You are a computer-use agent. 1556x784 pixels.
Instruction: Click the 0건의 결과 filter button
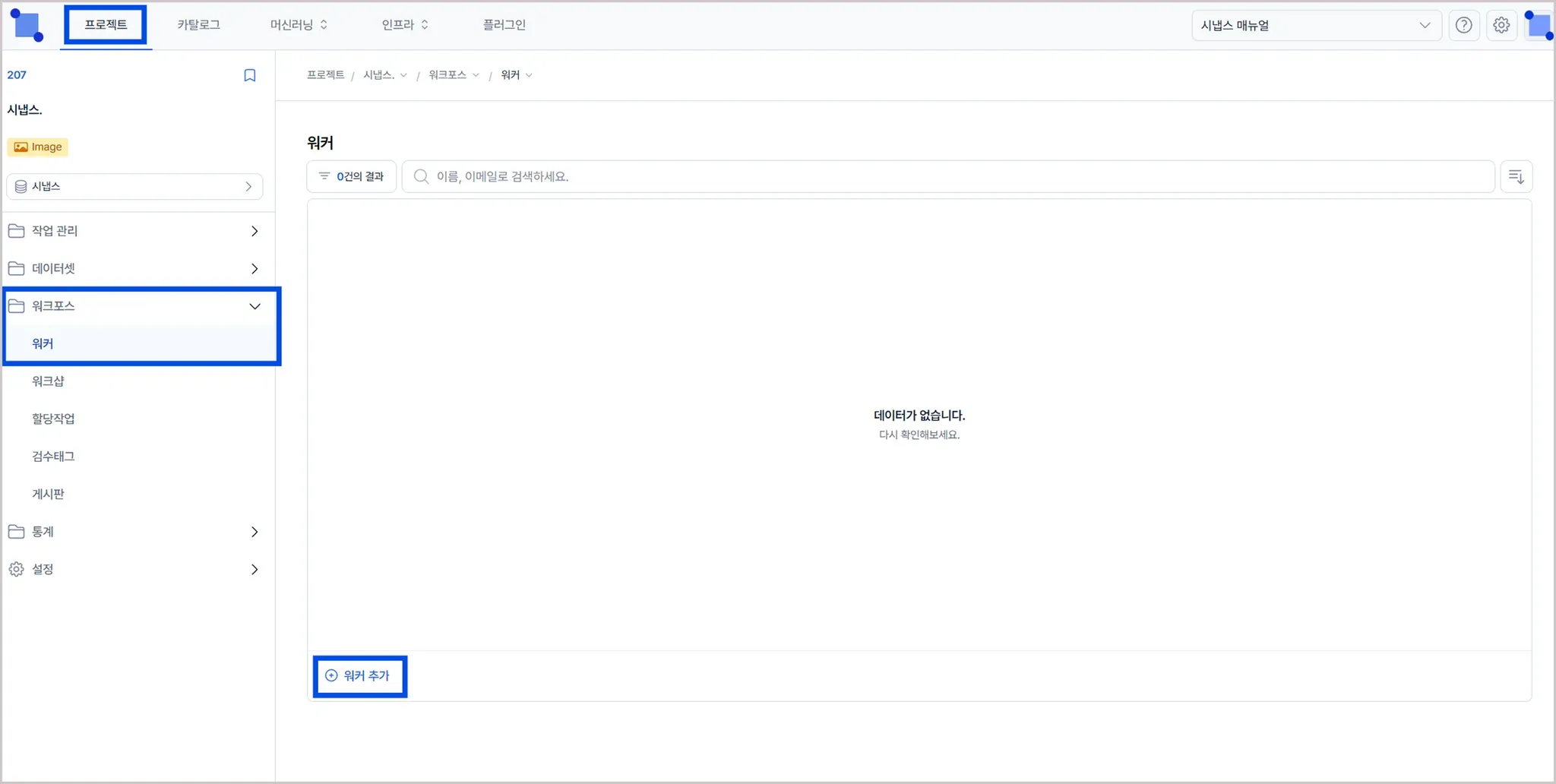[x=352, y=176]
